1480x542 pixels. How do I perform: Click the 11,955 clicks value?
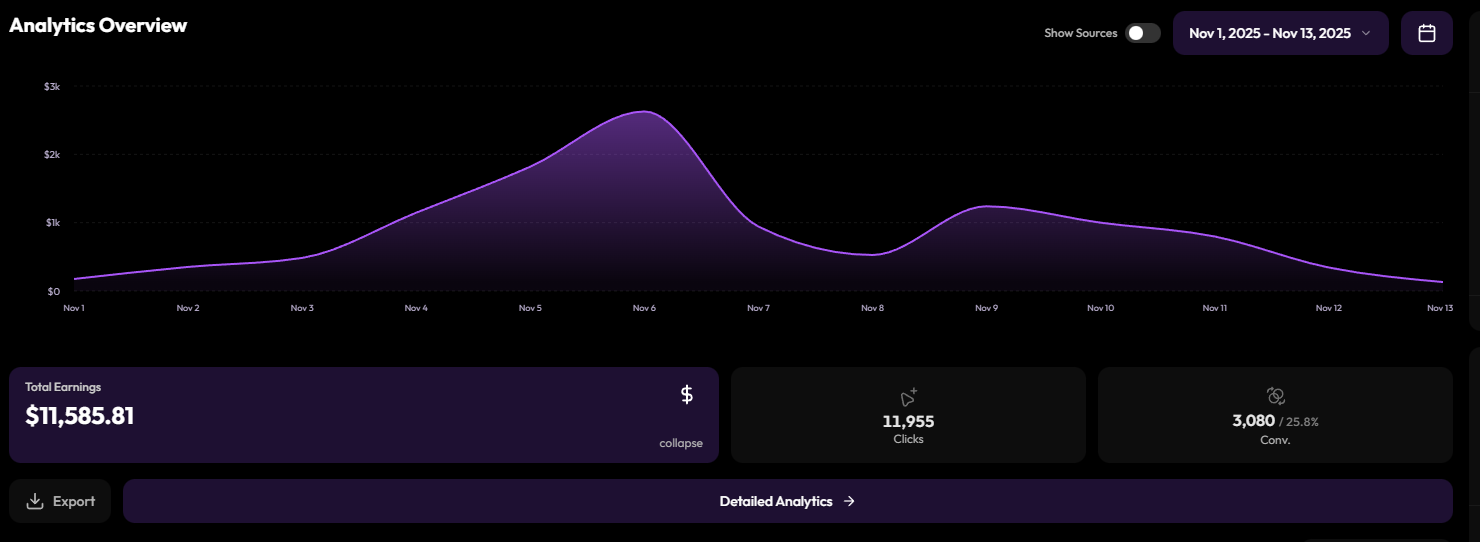point(908,422)
